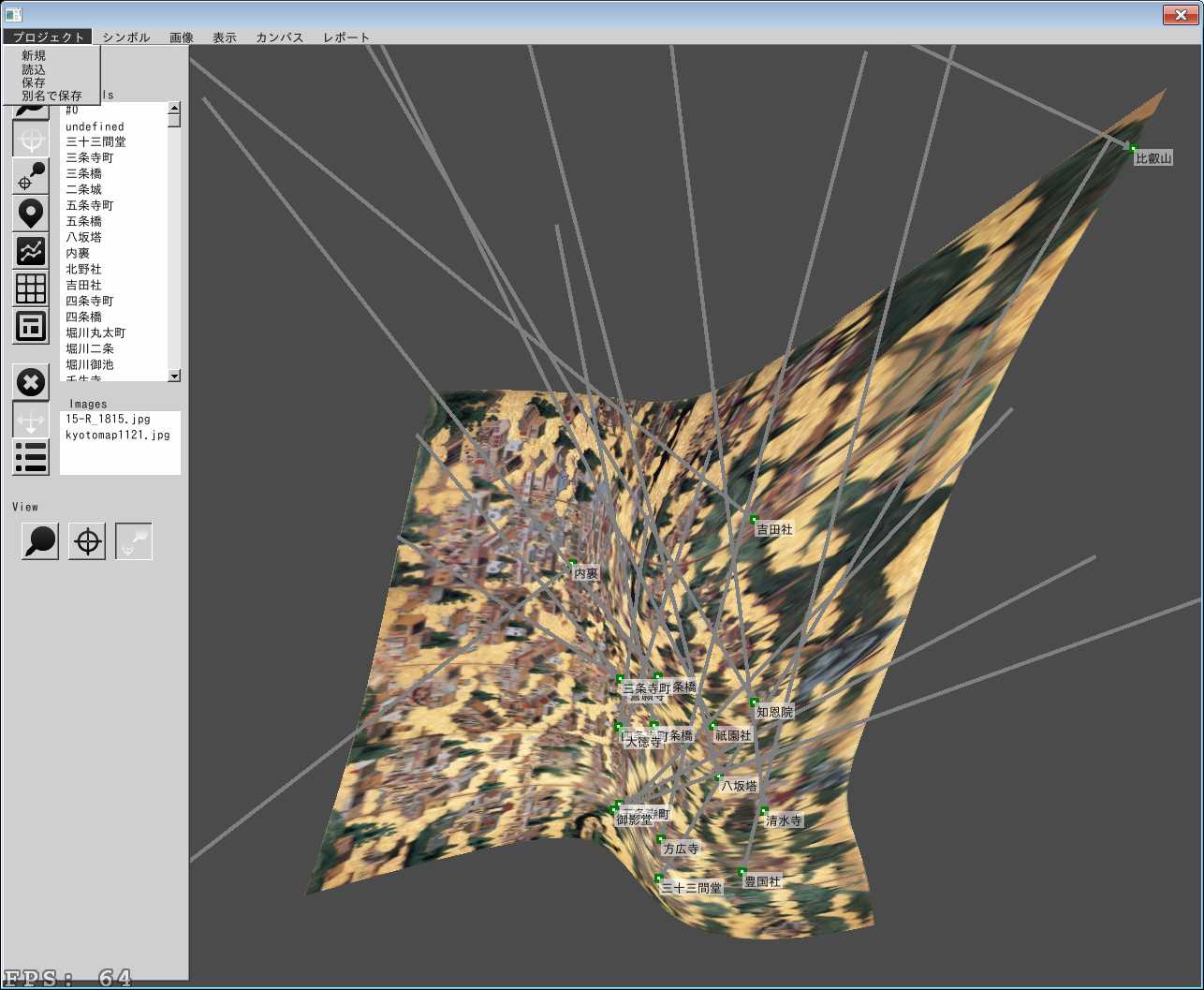Image resolution: width=1204 pixels, height=990 pixels.
Task: Open the プロジェクト menu
Action: [47, 37]
